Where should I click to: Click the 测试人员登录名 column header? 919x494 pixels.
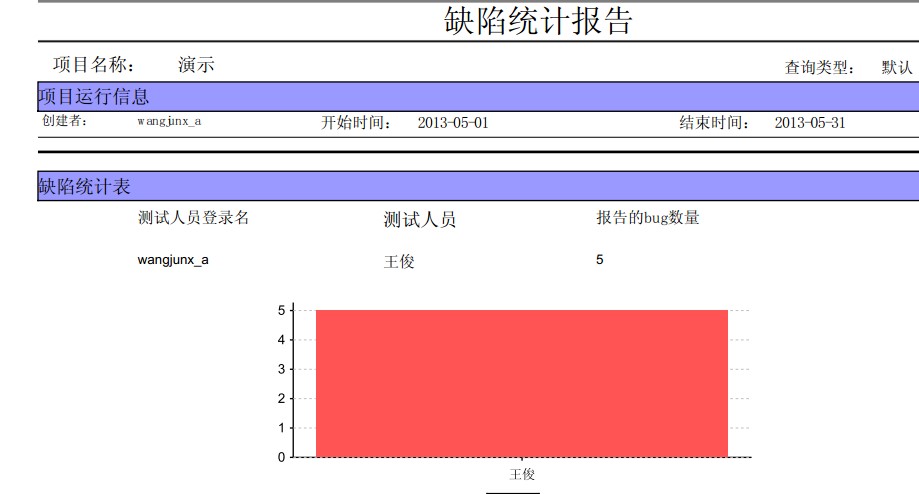193,217
